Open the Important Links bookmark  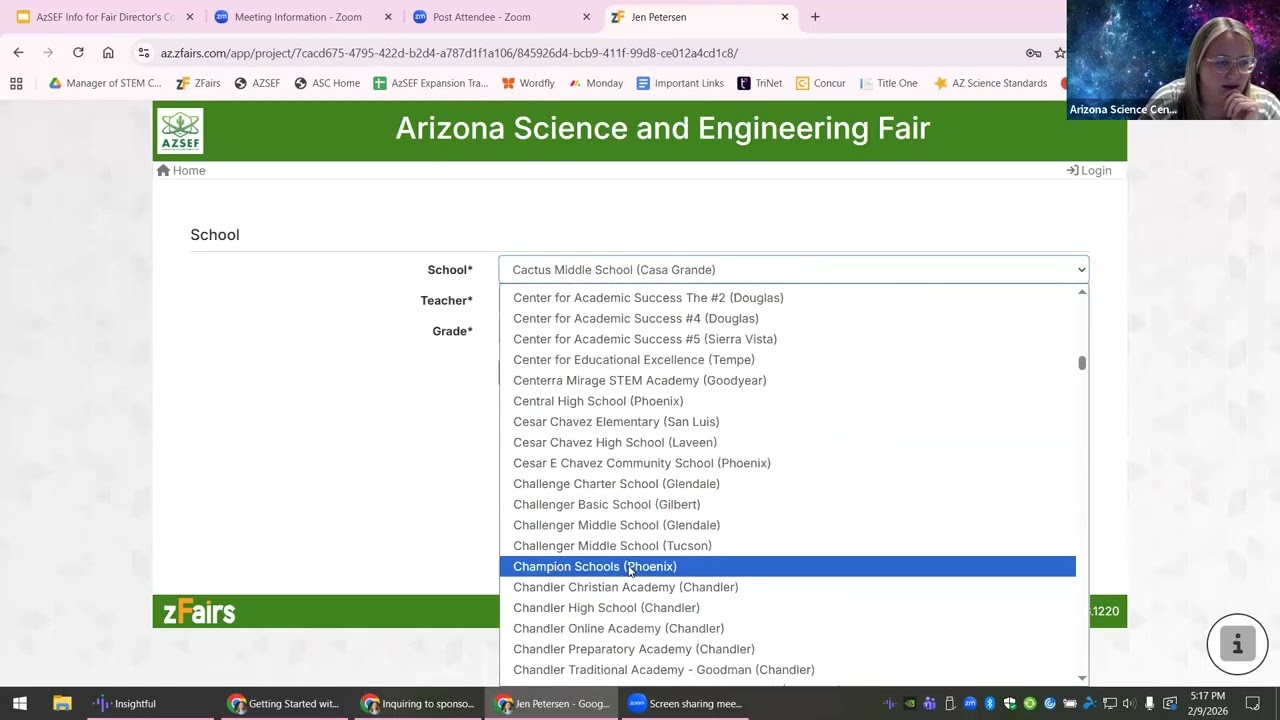click(x=680, y=84)
